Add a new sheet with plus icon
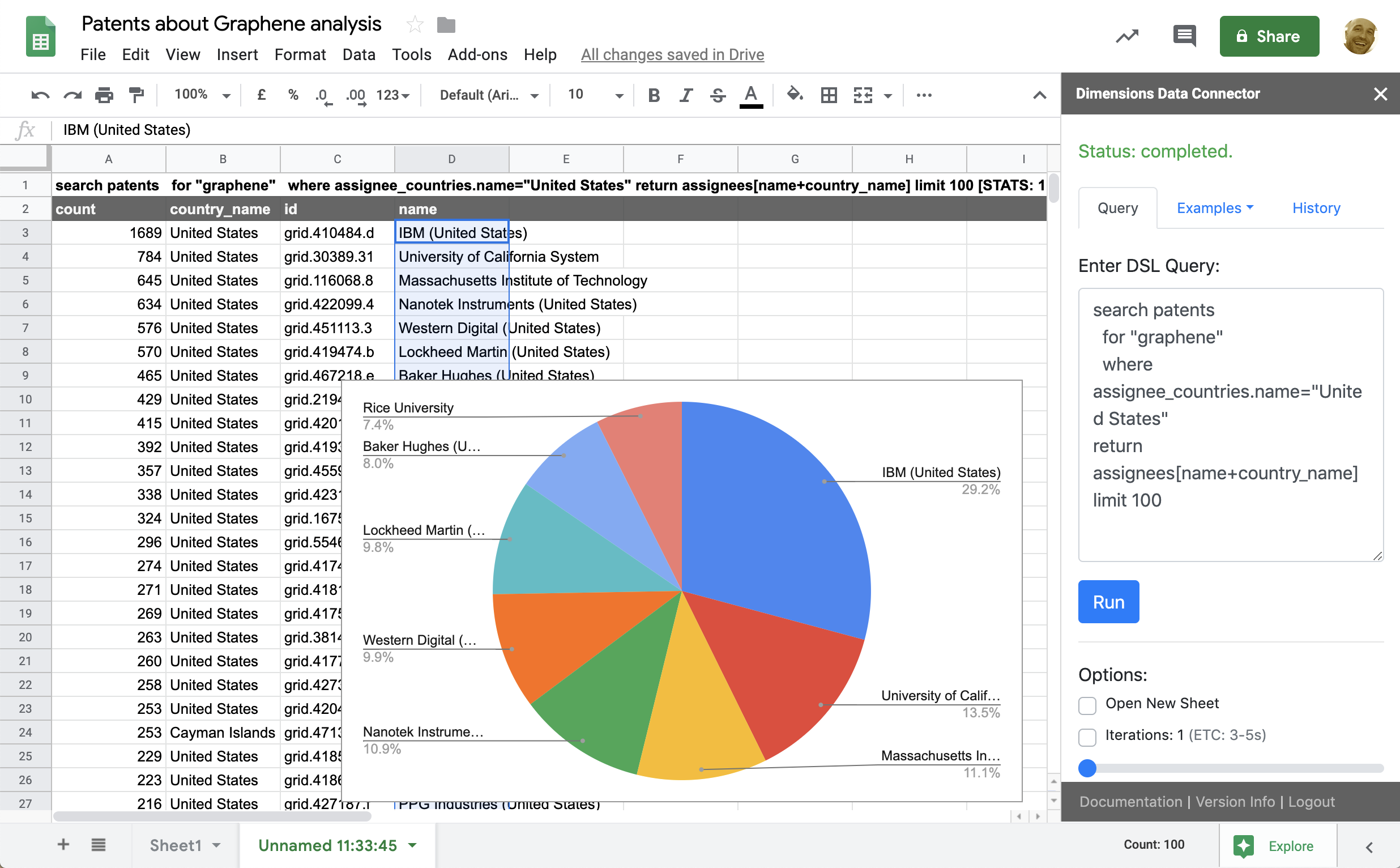This screenshot has height=868, width=1400. pos(63,844)
